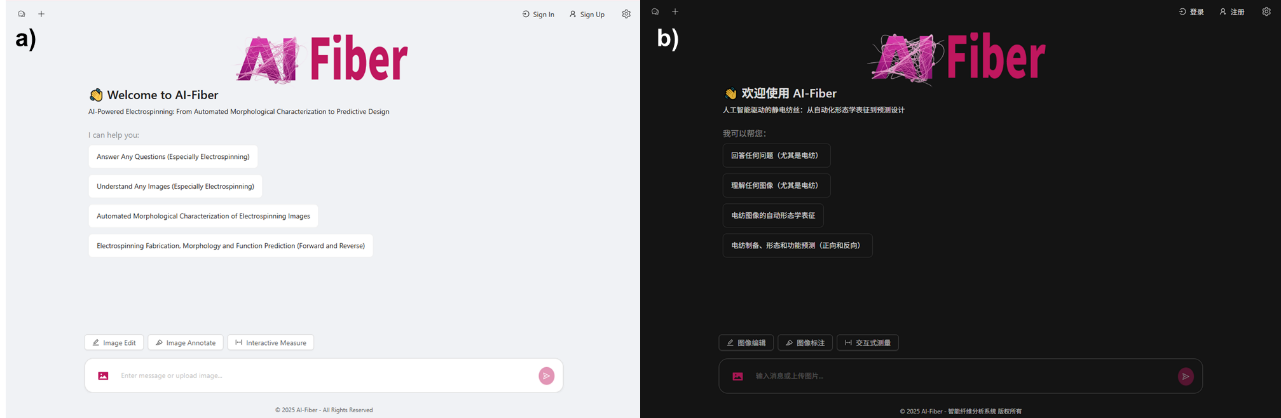Focus the Enter message or upload image field
1281x418 pixels.
pos(325,376)
